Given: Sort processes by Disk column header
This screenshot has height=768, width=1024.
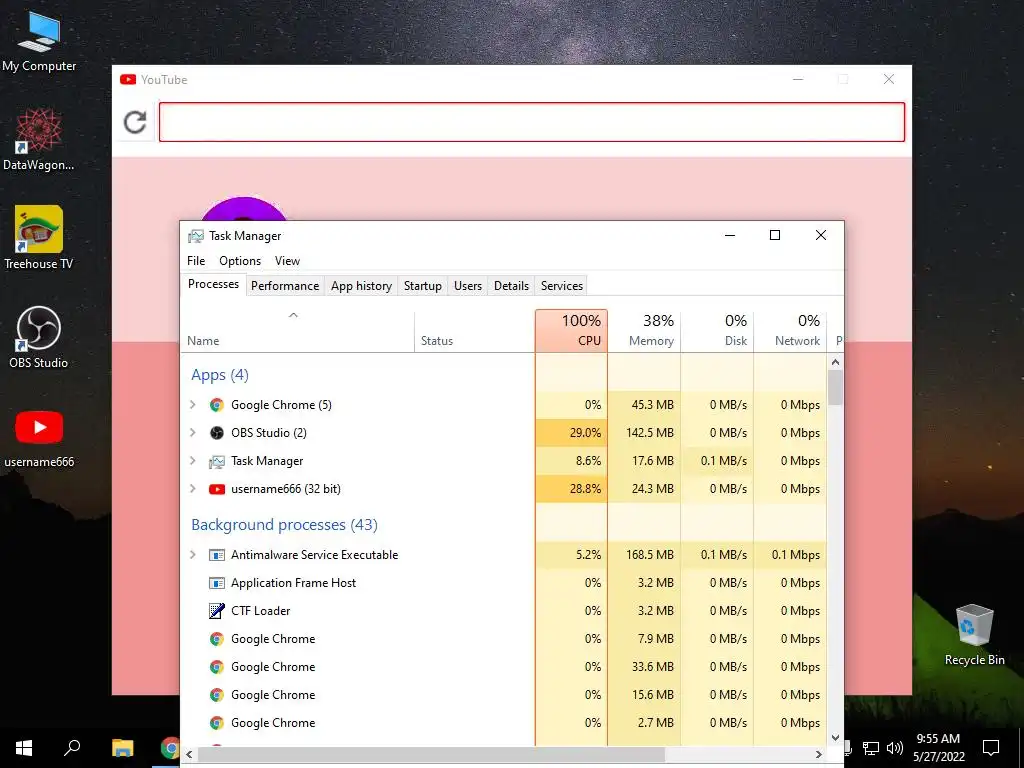Looking at the screenshot, I should (x=718, y=331).
